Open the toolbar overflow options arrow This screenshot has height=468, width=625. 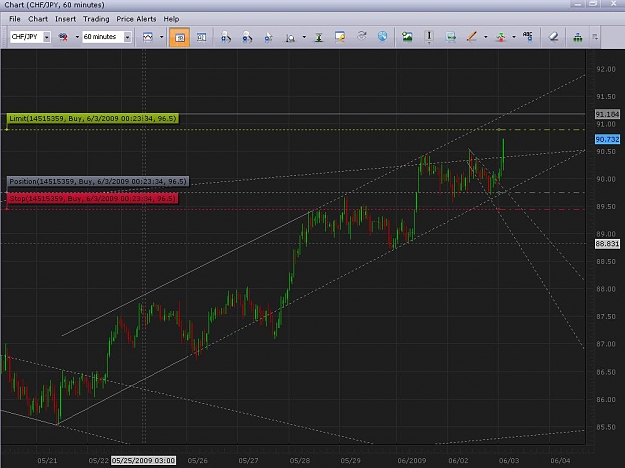(x=595, y=37)
